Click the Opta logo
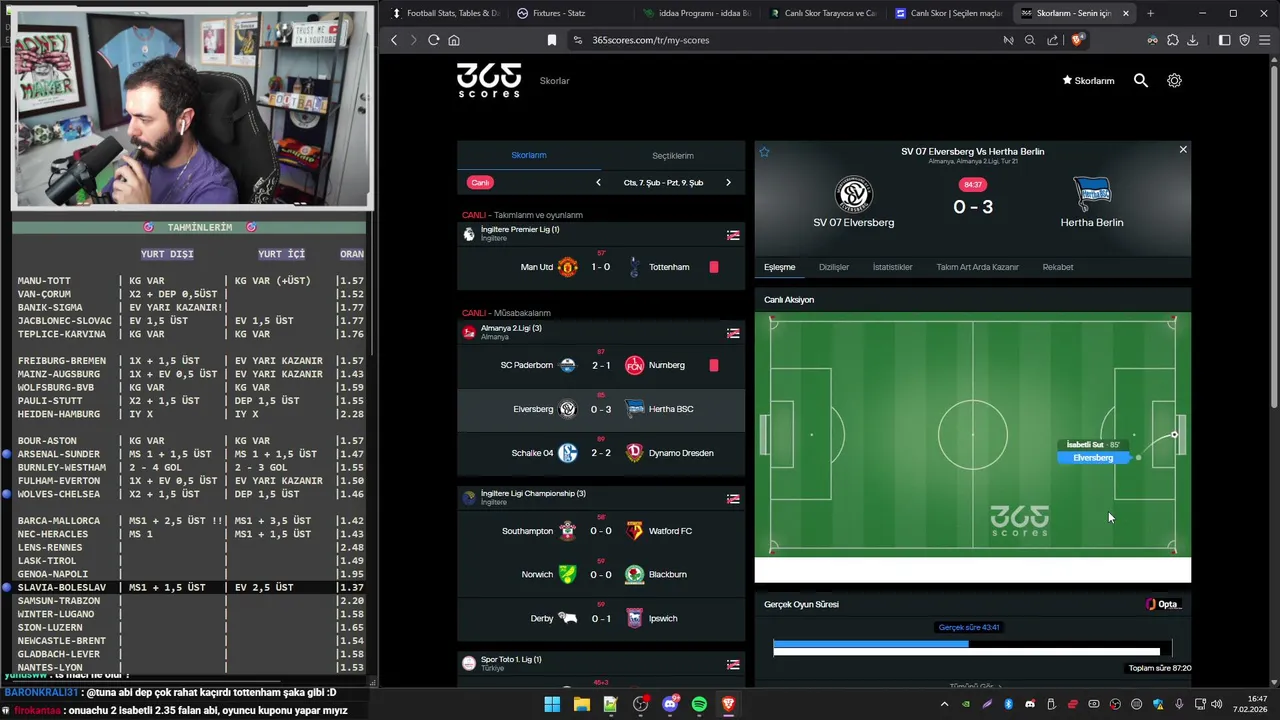This screenshot has height=720, width=1280. click(1164, 604)
